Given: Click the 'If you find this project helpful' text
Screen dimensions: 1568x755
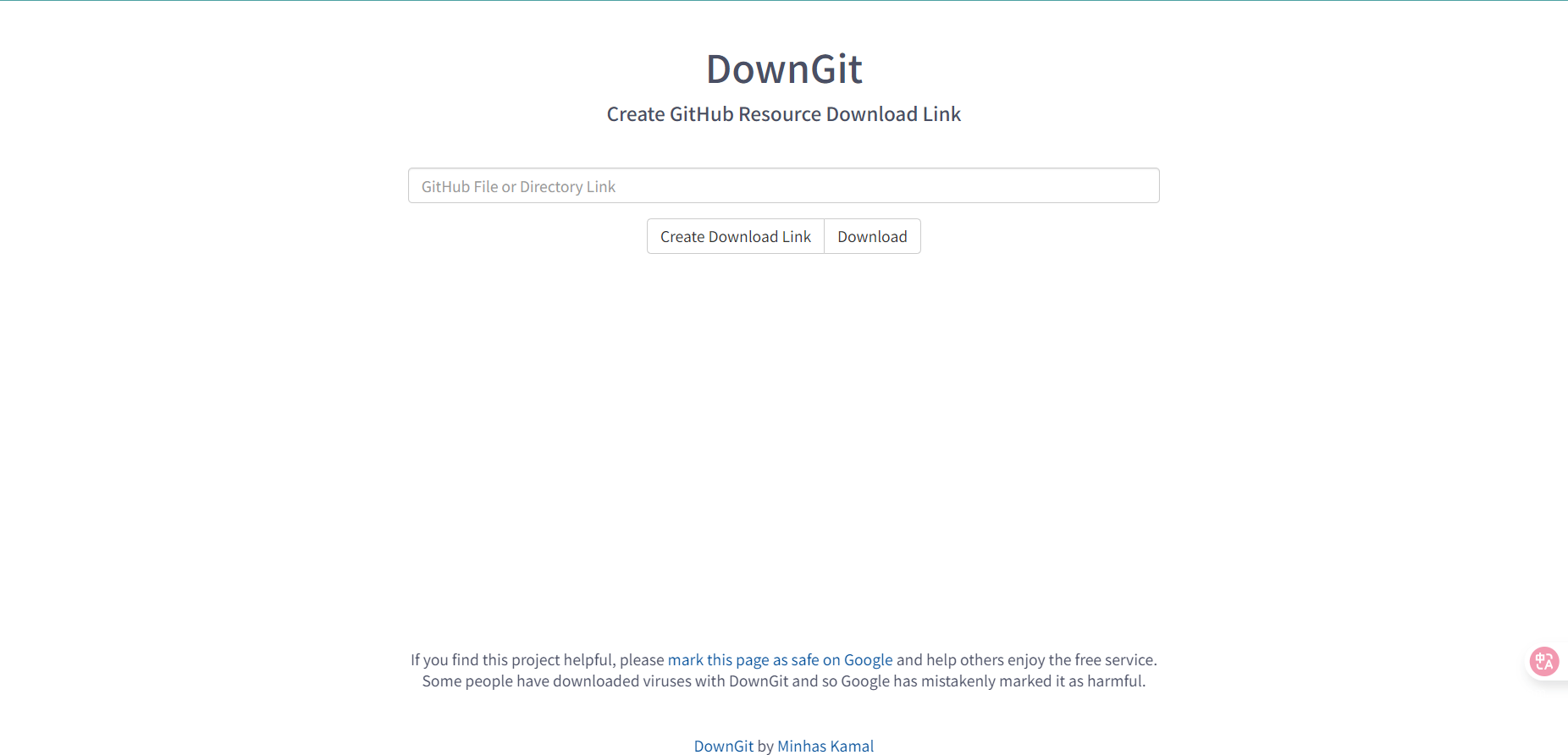Looking at the screenshot, I should pyautogui.click(x=537, y=659).
